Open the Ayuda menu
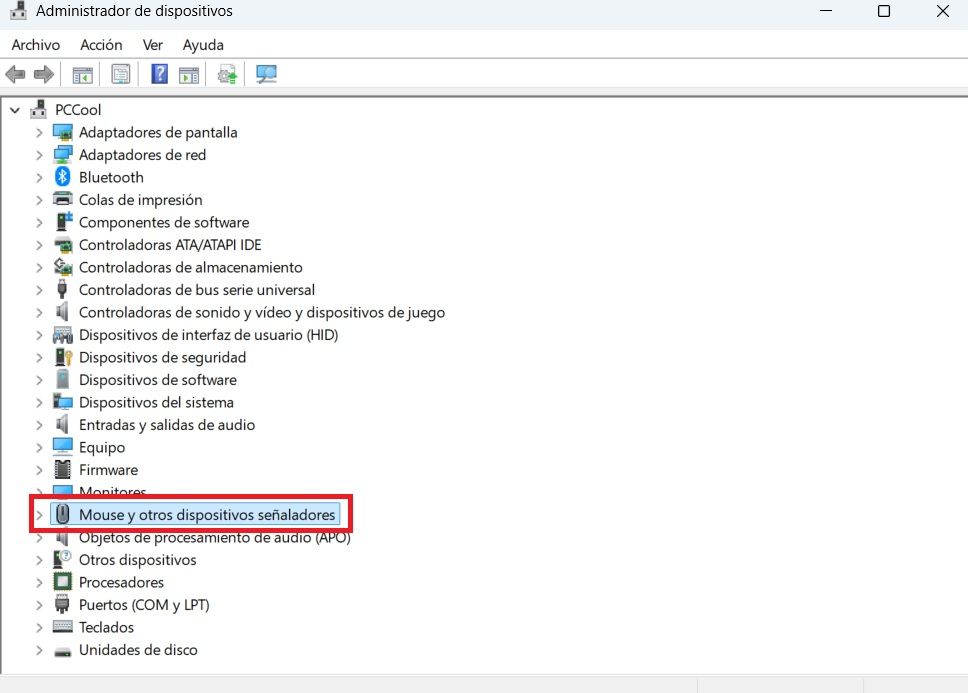The width and height of the screenshot is (968, 693). click(x=203, y=45)
